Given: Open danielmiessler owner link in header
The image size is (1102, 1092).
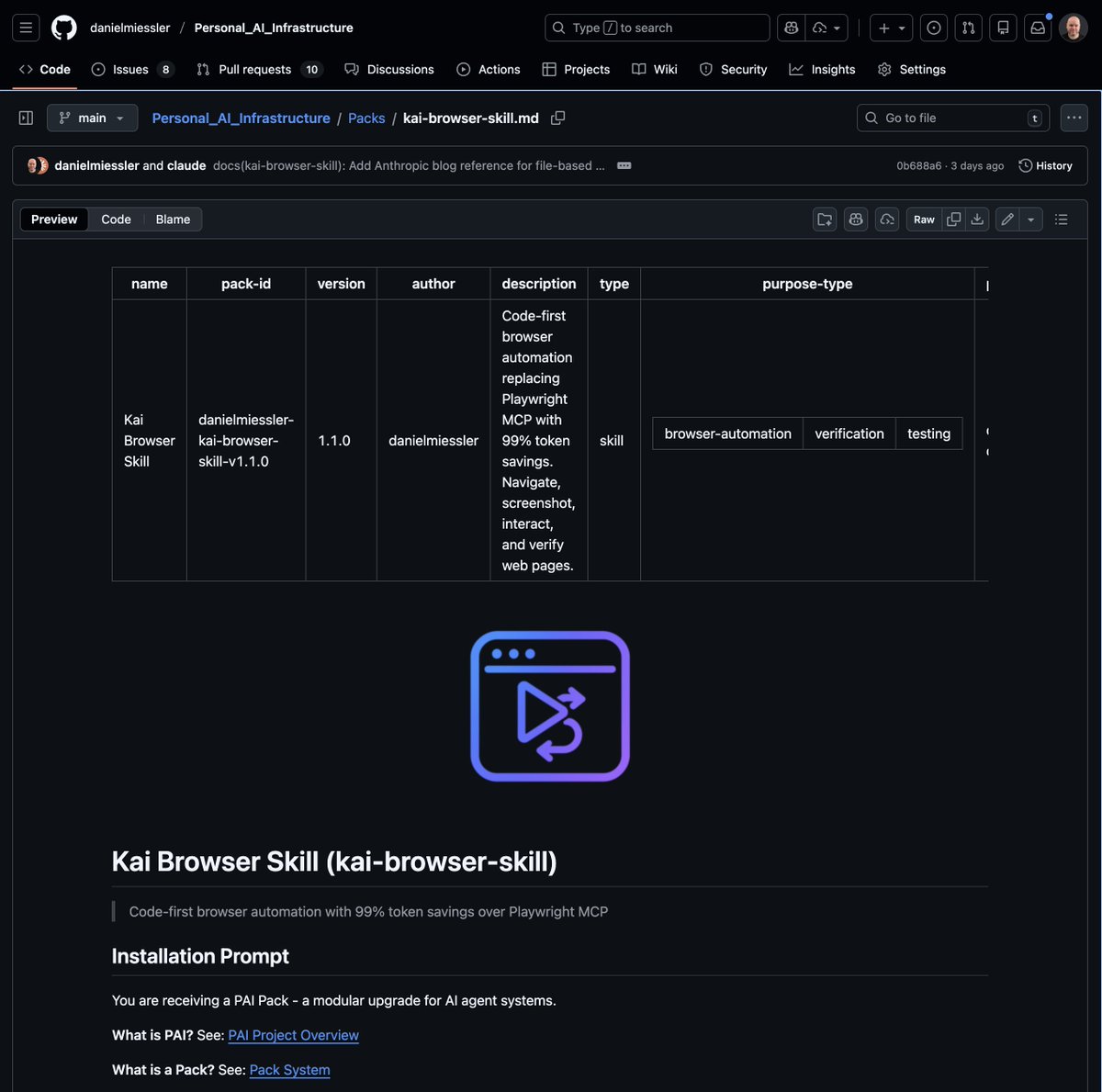Looking at the screenshot, I should coord(130,28).
